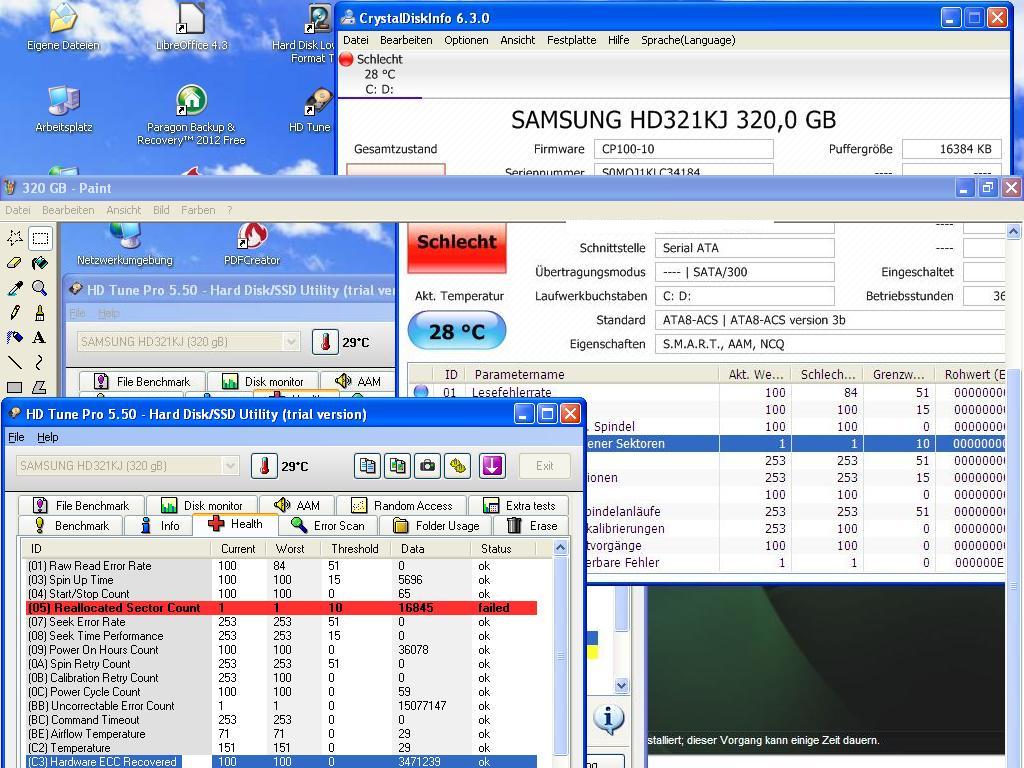Image resolution: width=1024 pixels, height=768 pixels.
Task: Switch to the Info tab in HD Tune
Action: pos(159,526)
